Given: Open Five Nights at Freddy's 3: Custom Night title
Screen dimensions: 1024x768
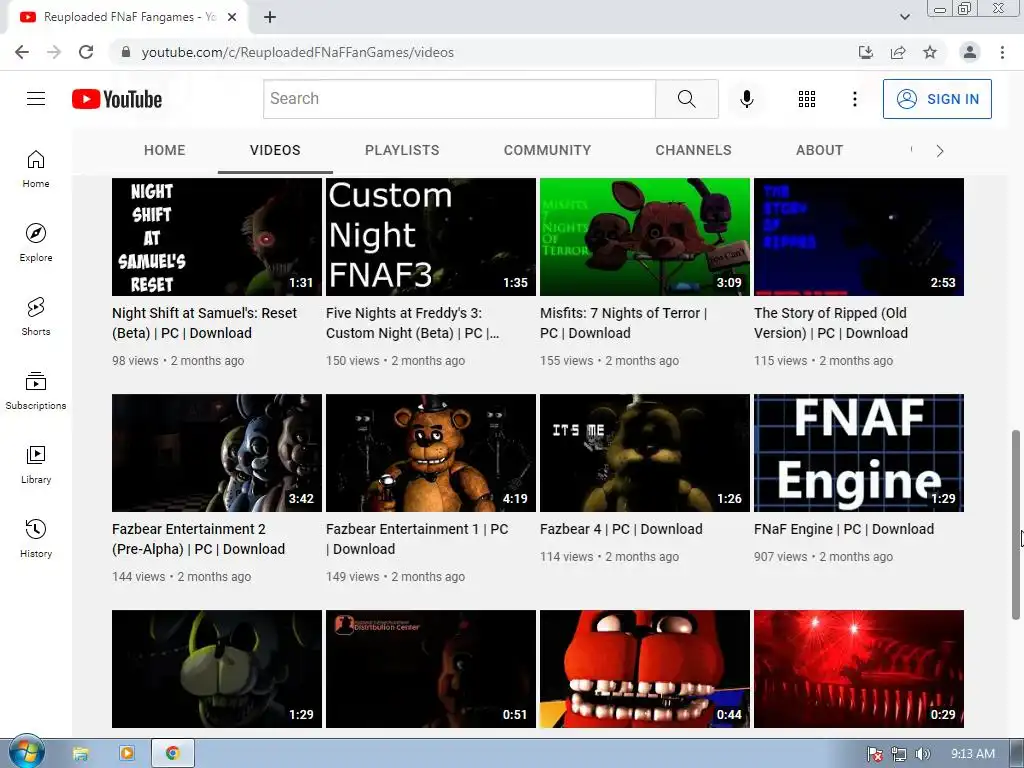Looking at the screenshot, I should pyautogui.click(x=413, y=323).
